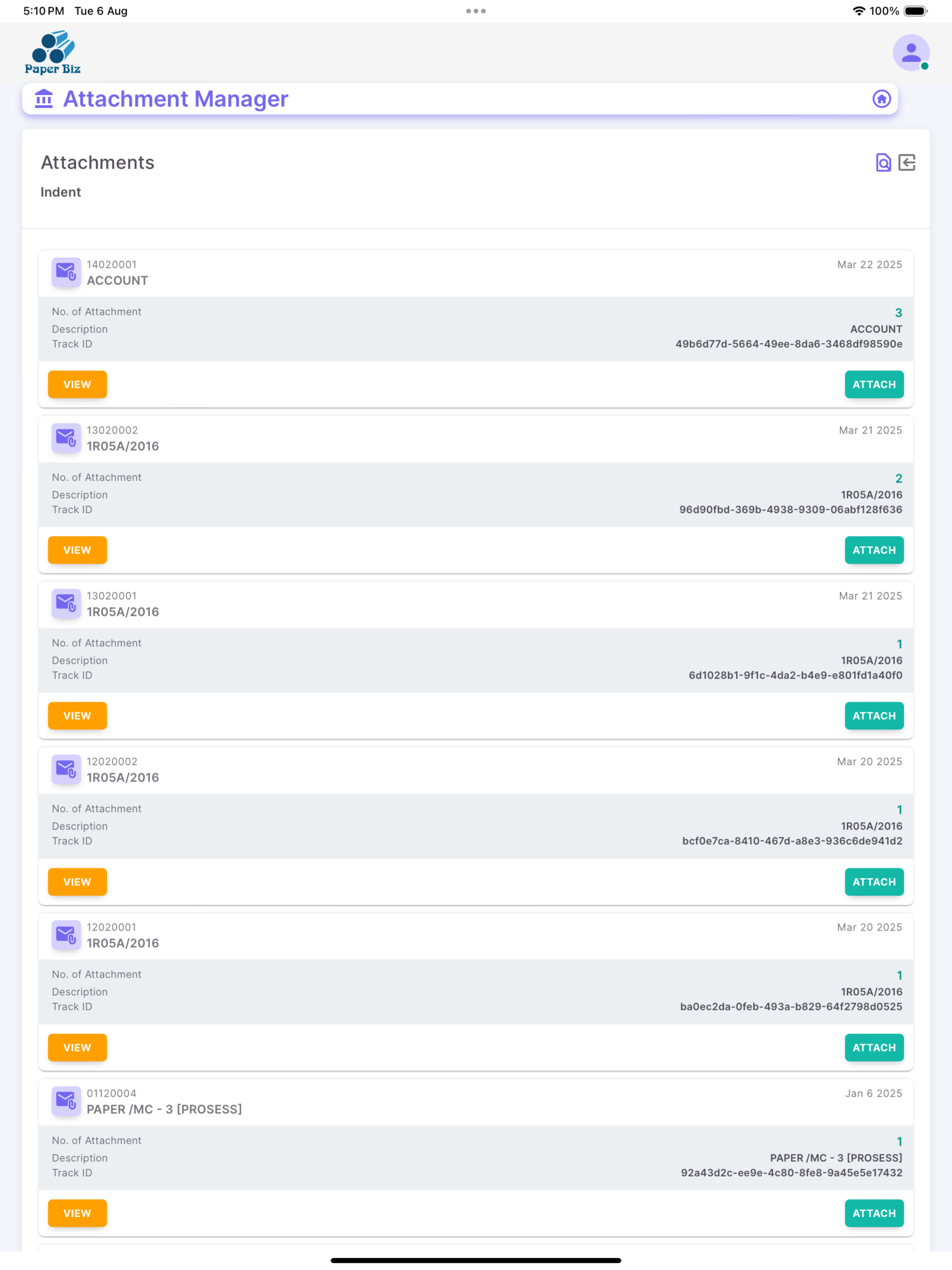Image resolution: width=952 pixels, height=1270 pixels.
Task: Select the Indent subheading
Action: click(x=61, y=192)
